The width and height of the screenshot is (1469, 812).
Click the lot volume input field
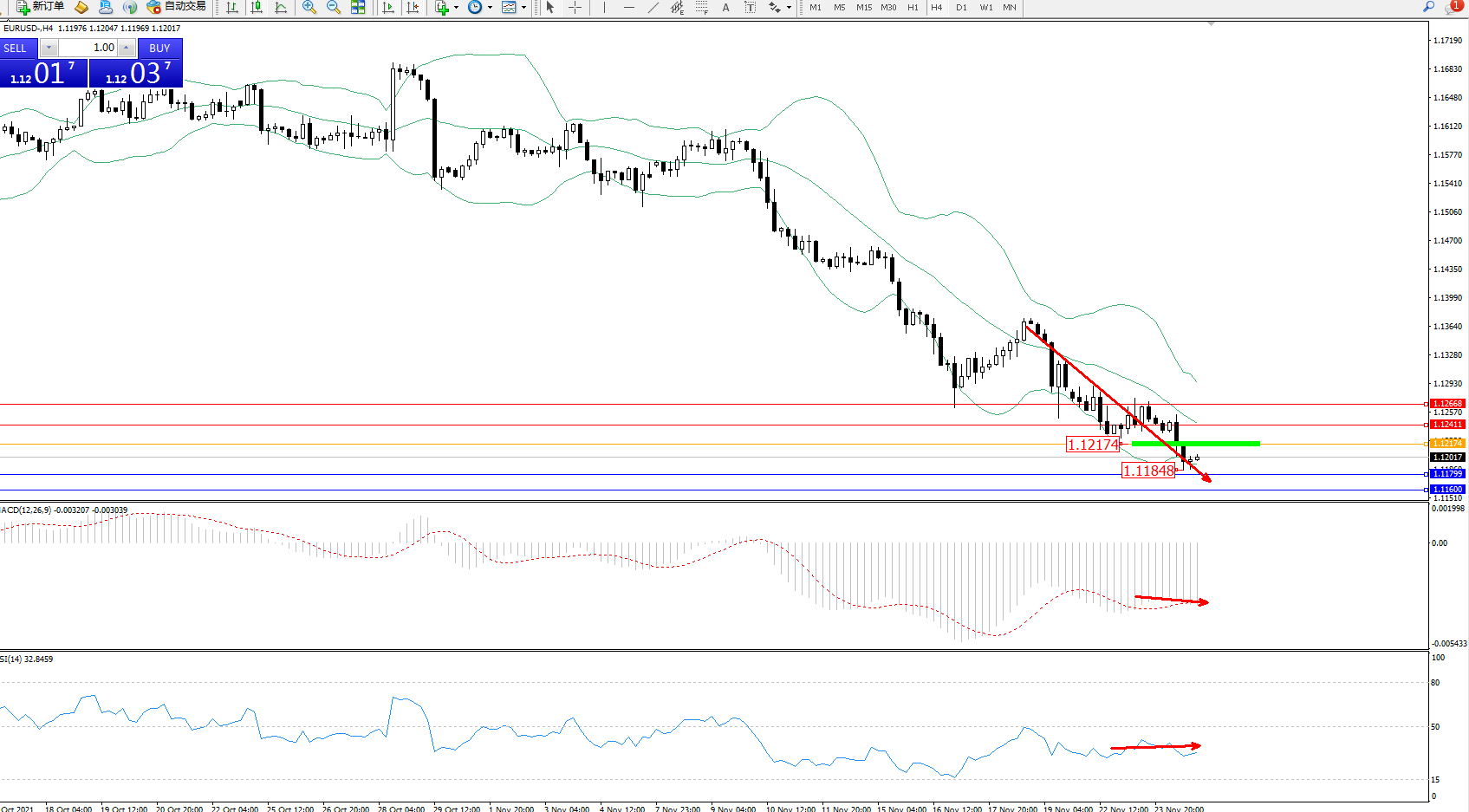[x=88, y=48]
